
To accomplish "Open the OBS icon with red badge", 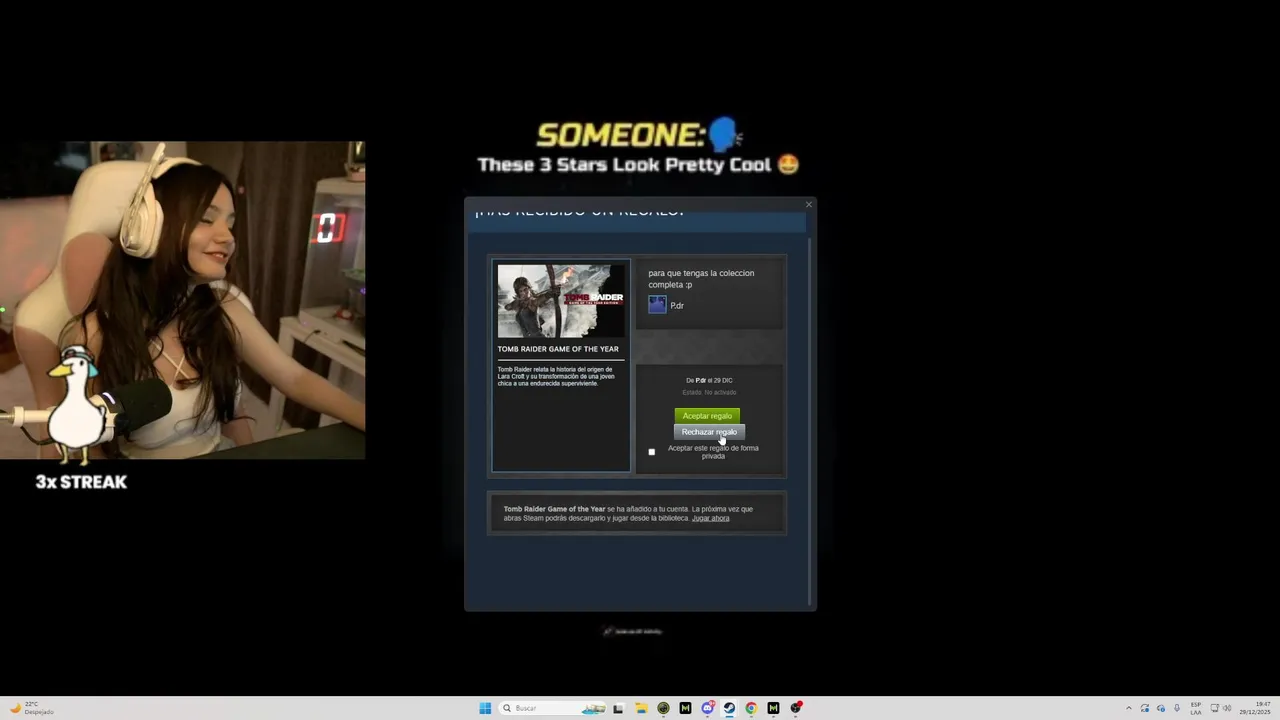I will (x=796, y=708).
